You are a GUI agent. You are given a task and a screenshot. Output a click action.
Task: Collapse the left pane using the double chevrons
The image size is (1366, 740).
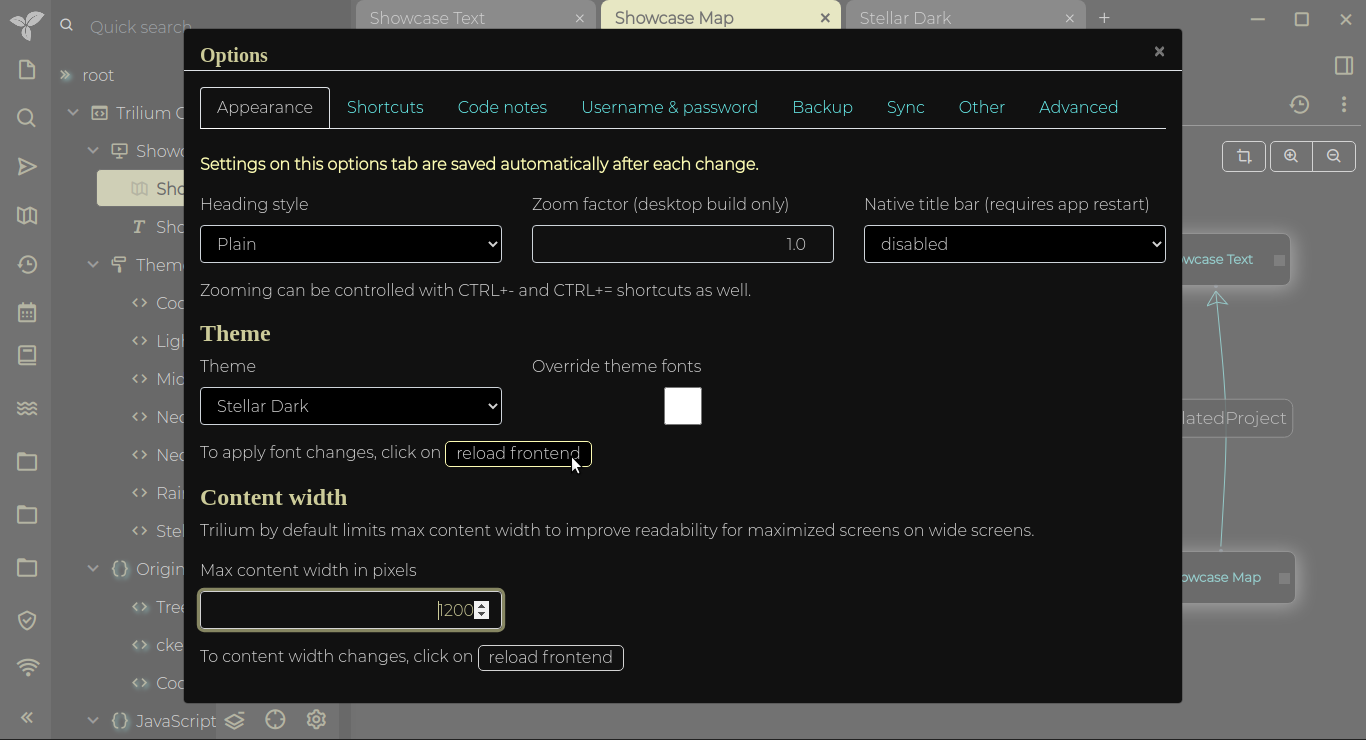click(x=26, y=717)
